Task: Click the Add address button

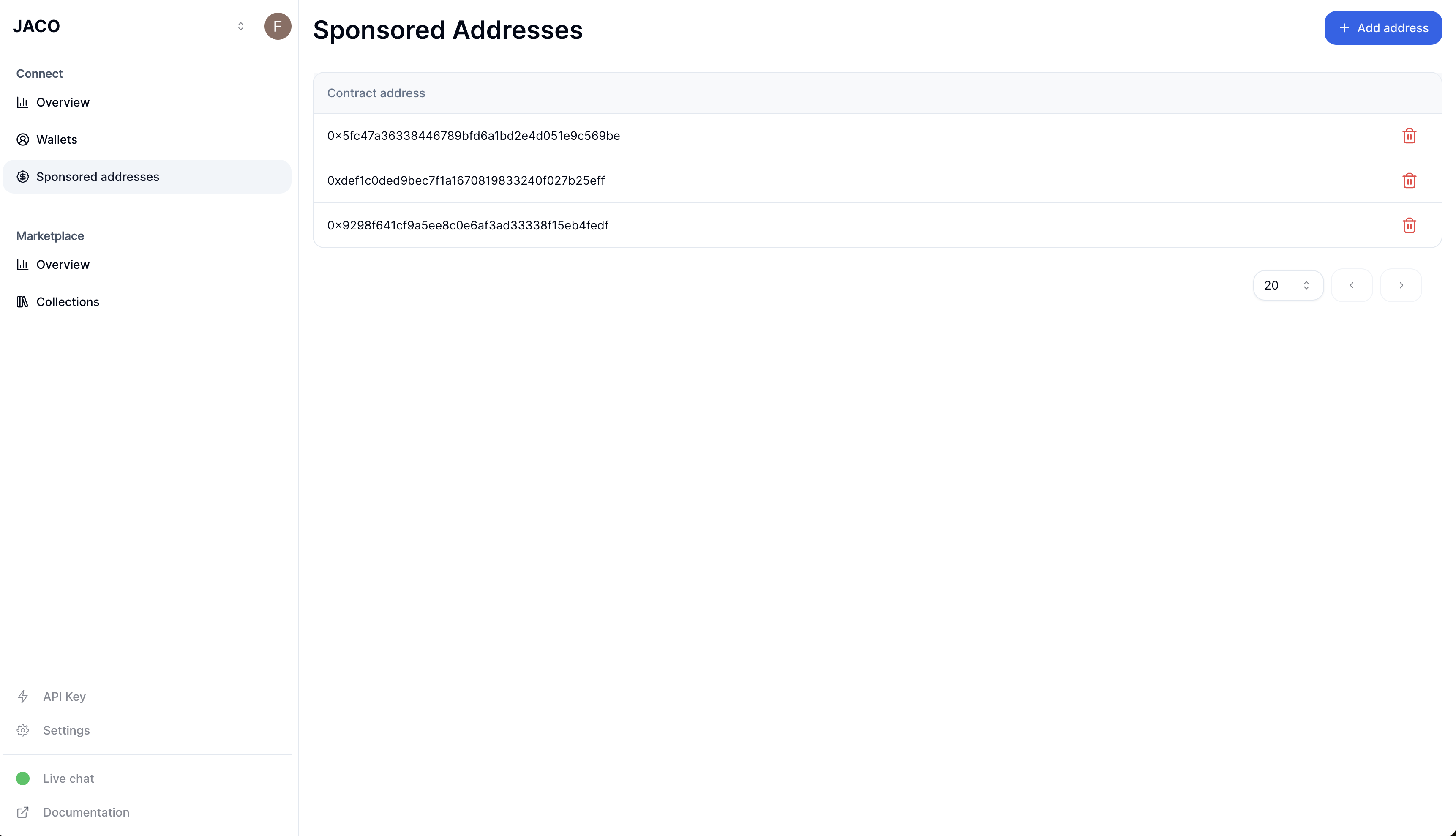Action: tap(1383, 28)
